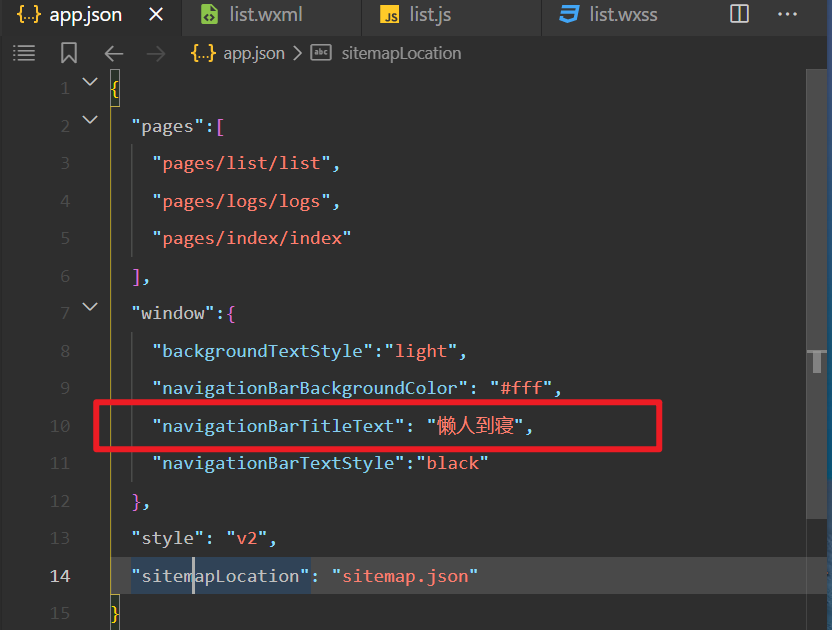Click the "black" value
The width and height of the screenshot is (832, 630).
[x=453, y=463]
